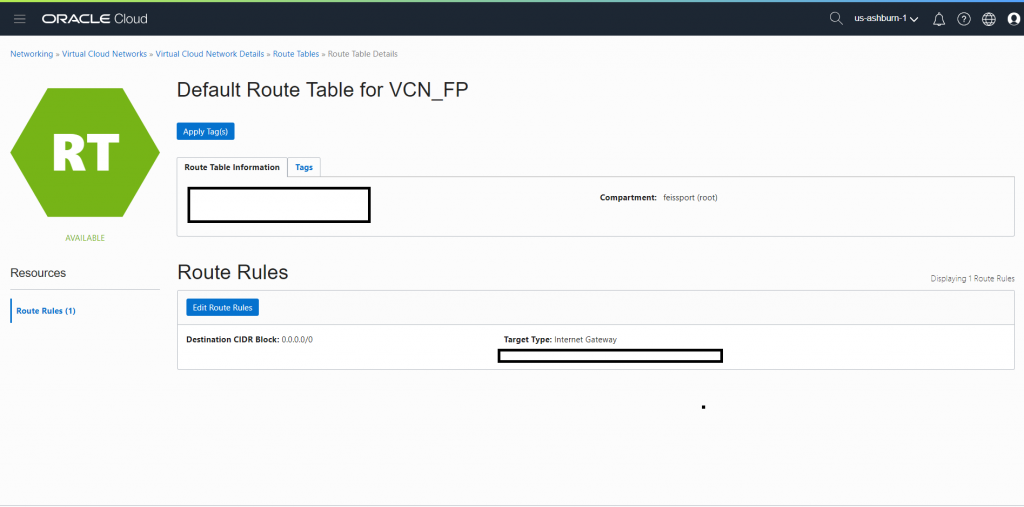
Task: Open Virtual Cloud Network Details breadcrumb
Action: click(210, 54)
